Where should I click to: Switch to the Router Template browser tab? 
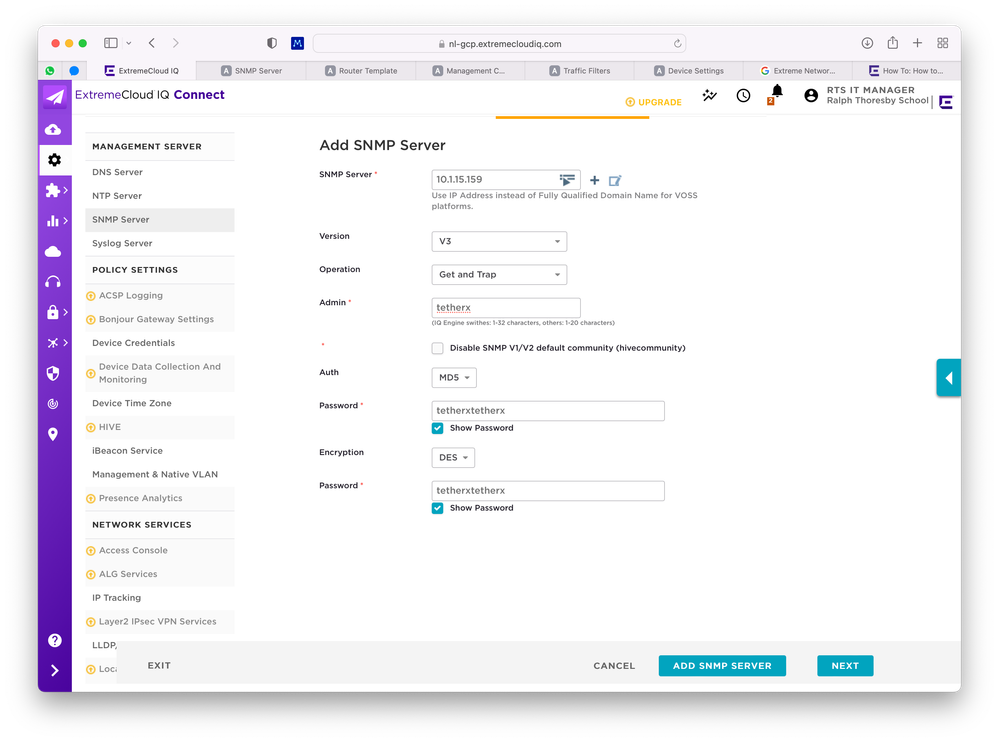(366, 71)
